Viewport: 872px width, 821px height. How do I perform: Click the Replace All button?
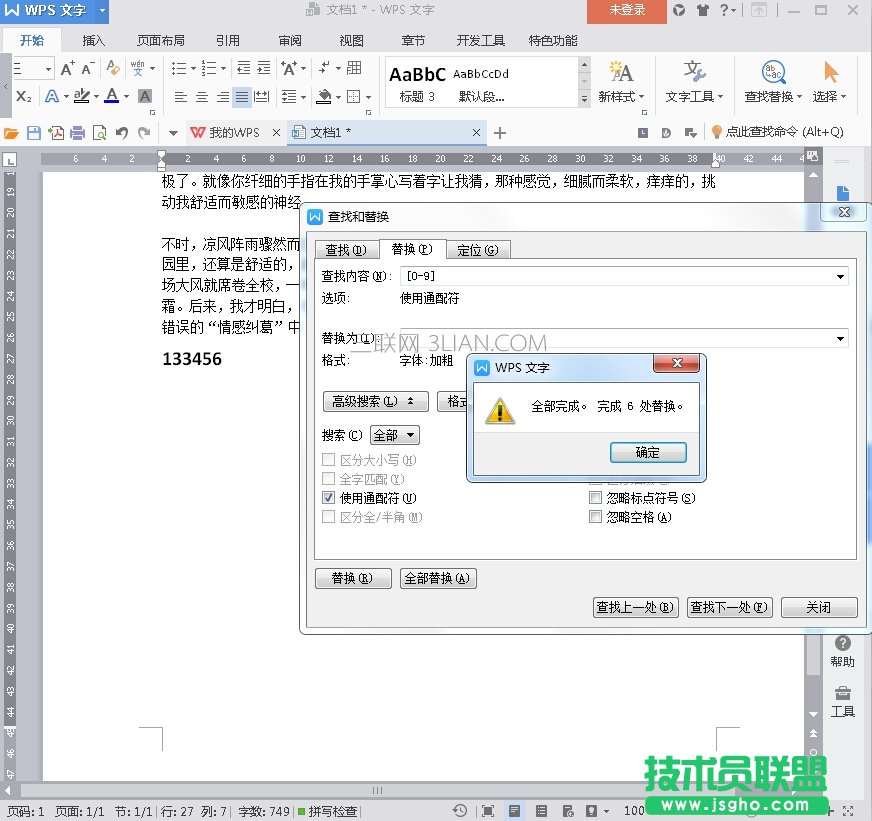point(438,578)
